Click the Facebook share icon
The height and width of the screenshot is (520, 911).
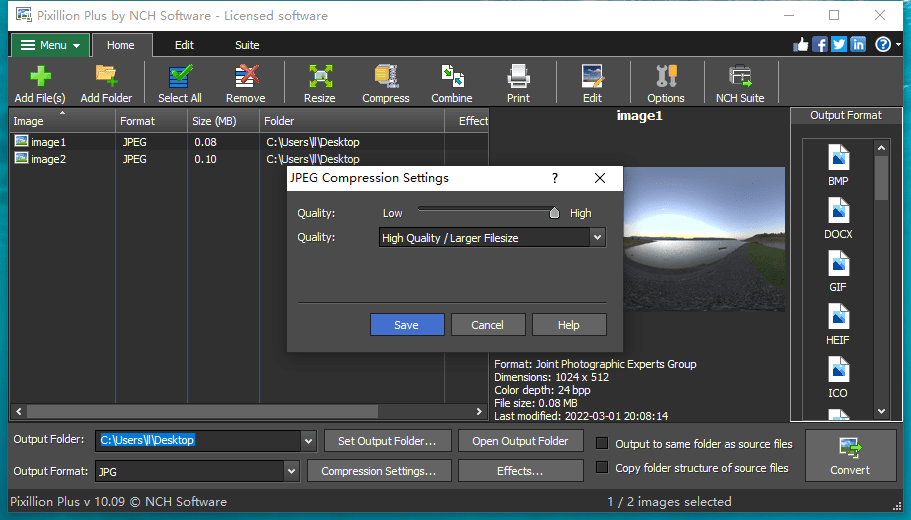(x=820, y=44)
